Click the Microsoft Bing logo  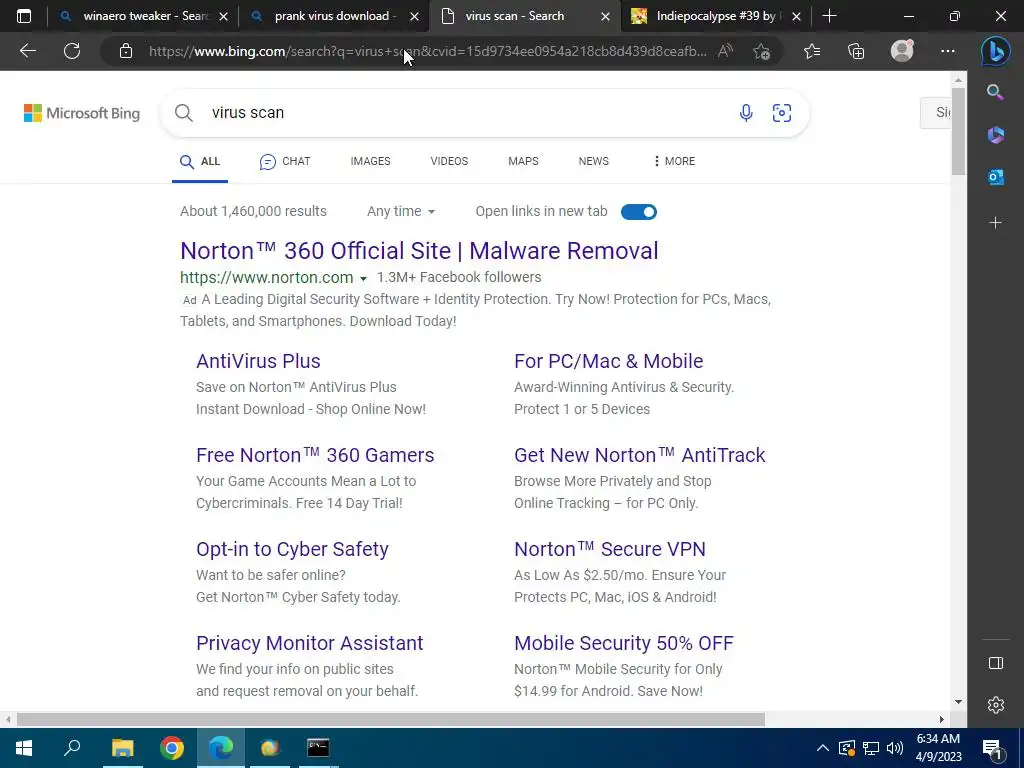[x=82, y=113]
